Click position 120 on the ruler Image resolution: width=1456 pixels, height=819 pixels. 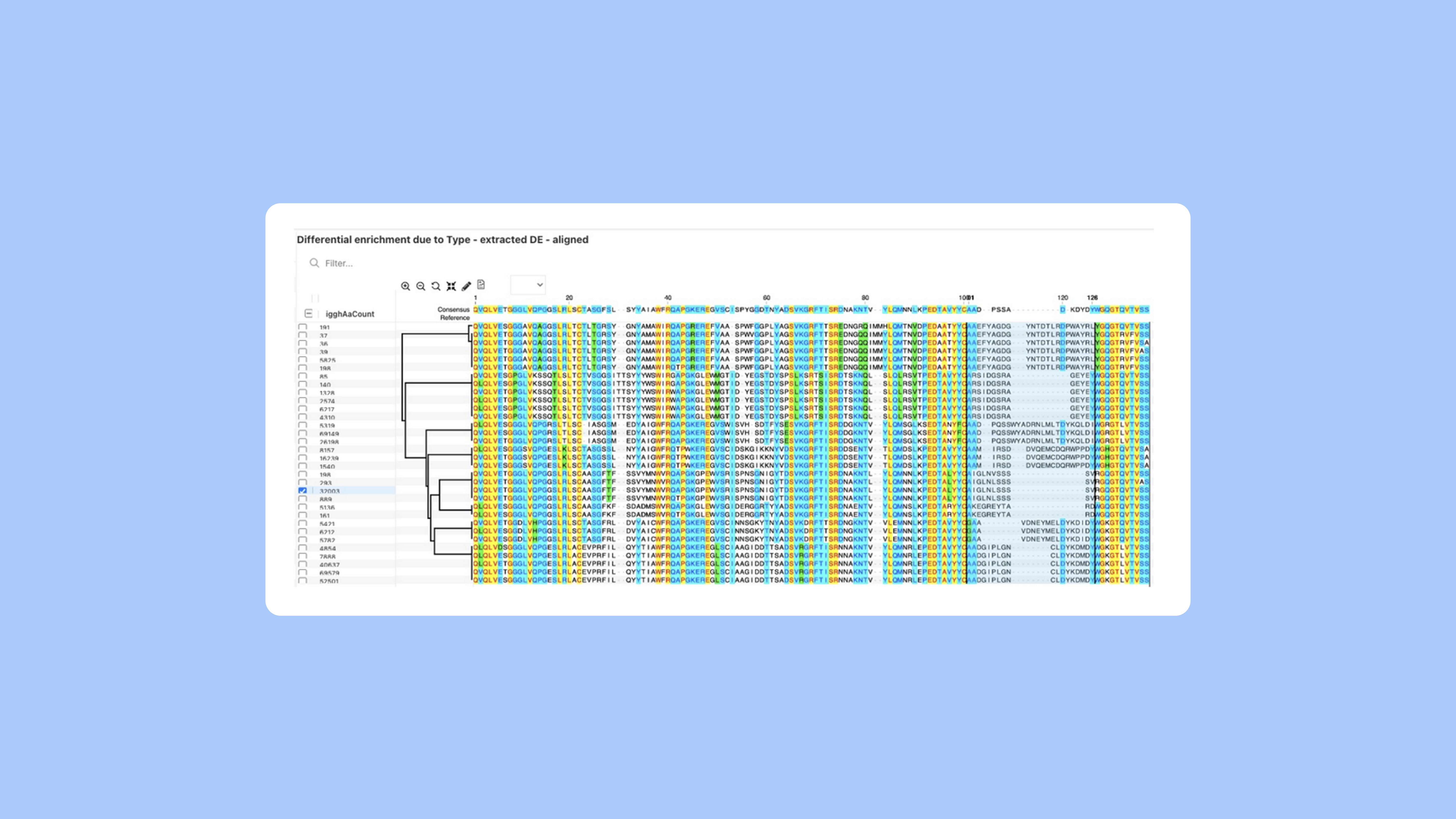[1063, 297]
